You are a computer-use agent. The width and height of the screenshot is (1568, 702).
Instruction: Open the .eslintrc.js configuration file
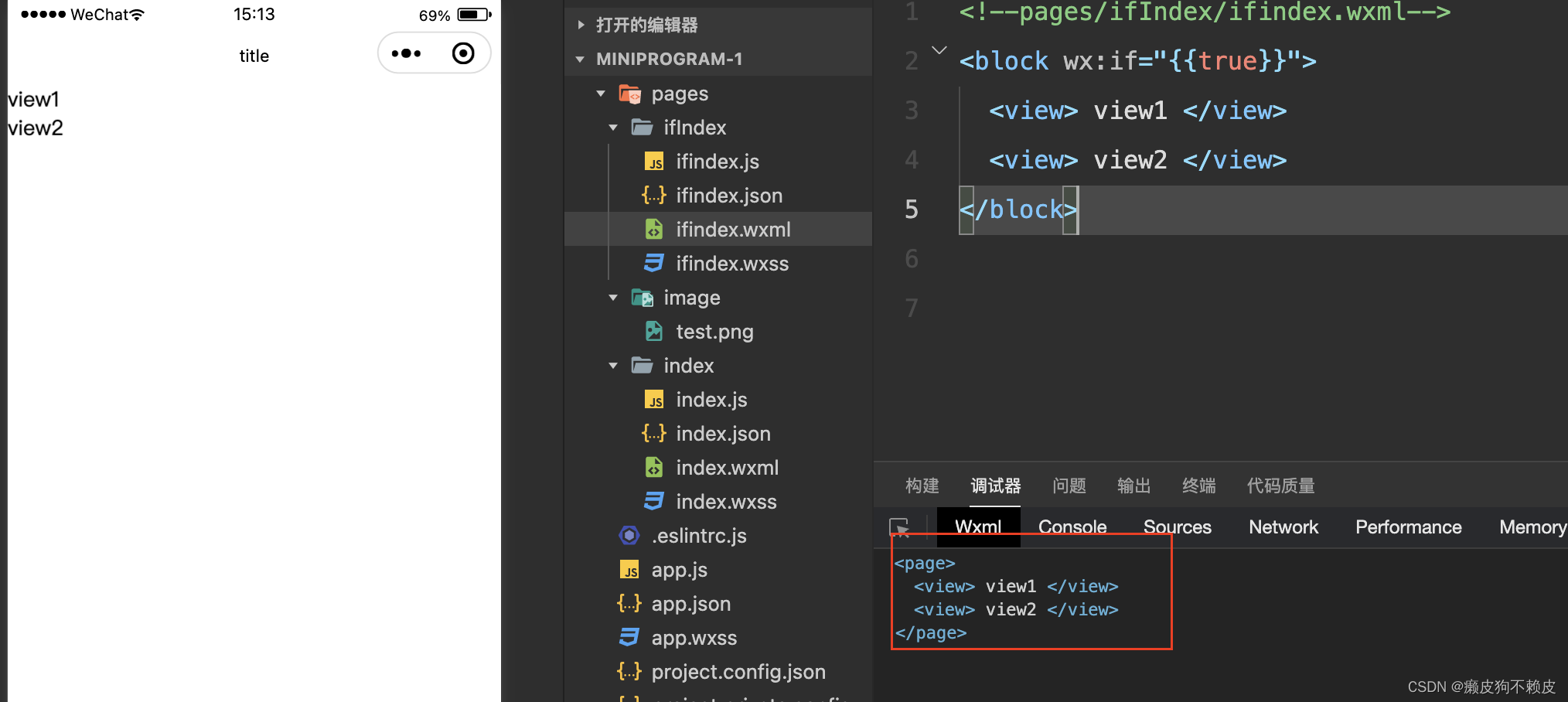[698, 535]
